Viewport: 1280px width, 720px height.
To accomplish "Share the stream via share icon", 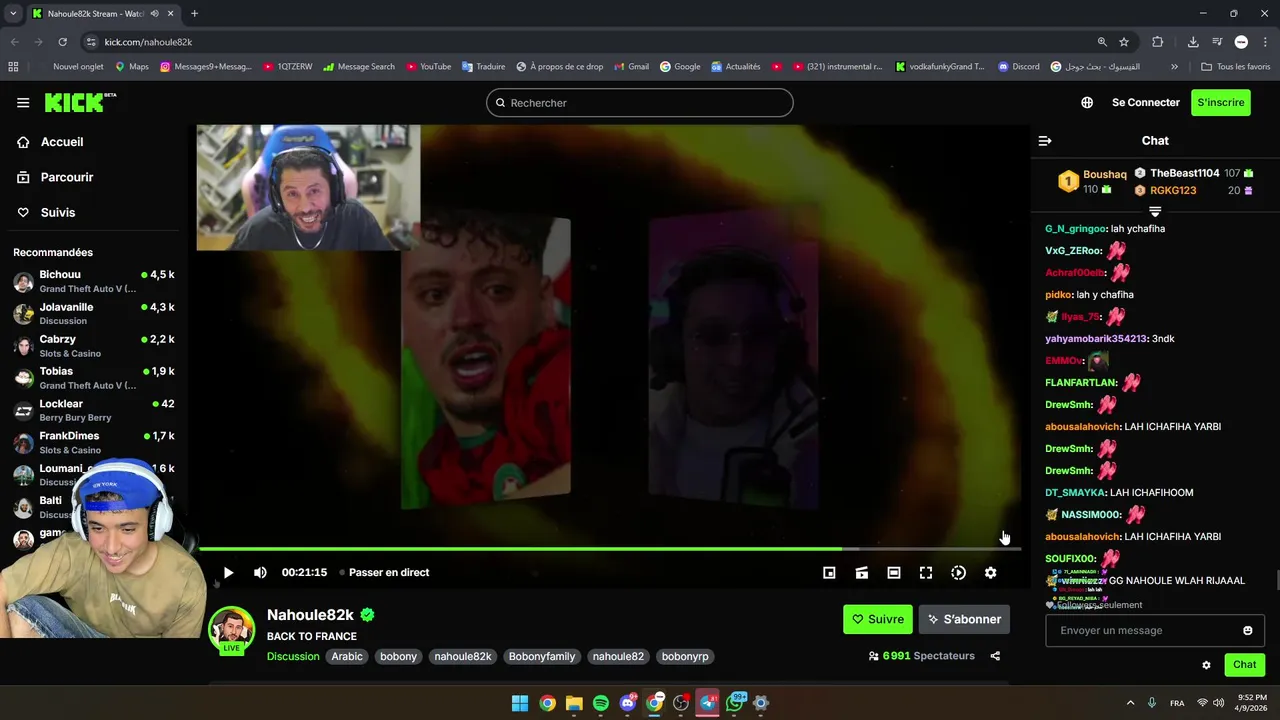I will click(995, 656).
